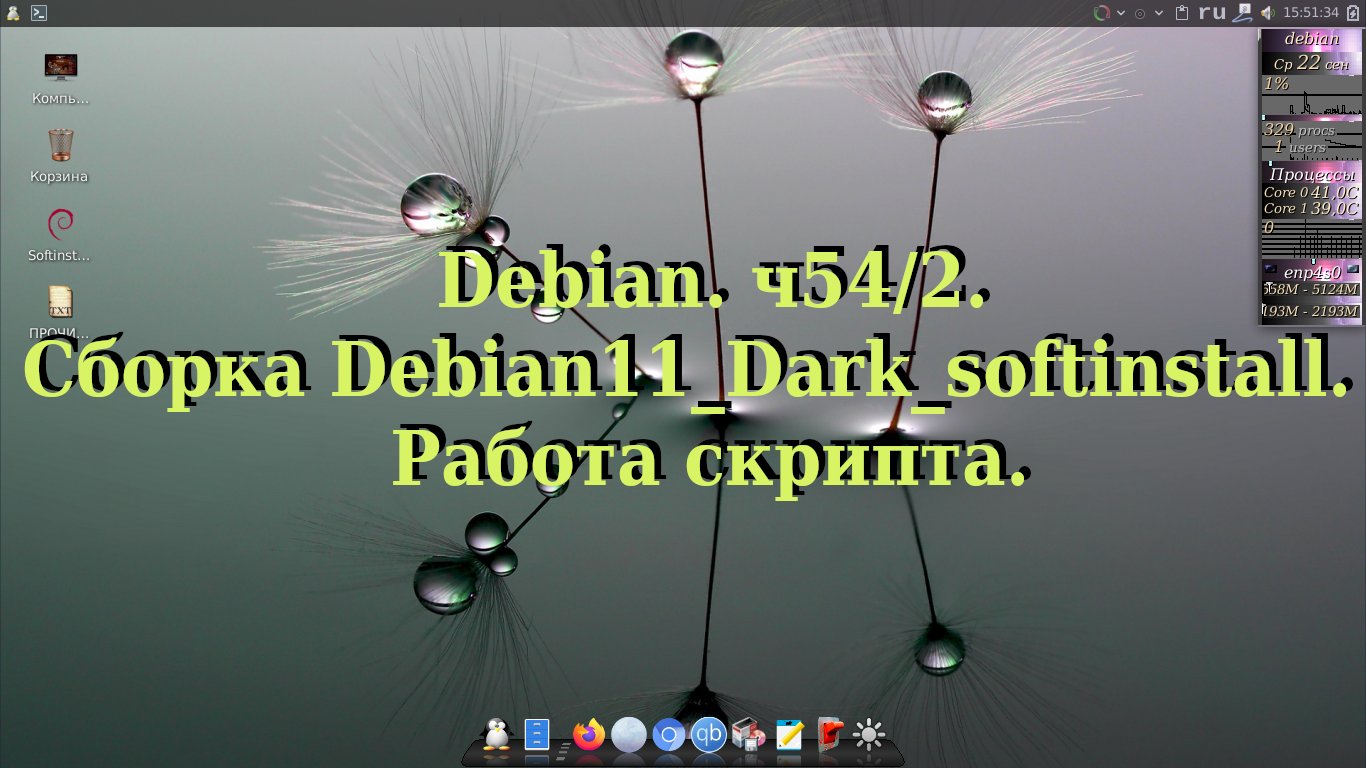Open the network connection tray icon
Image resolution: width=1366 pixels, height=768 pixels.
(1242, 13)
